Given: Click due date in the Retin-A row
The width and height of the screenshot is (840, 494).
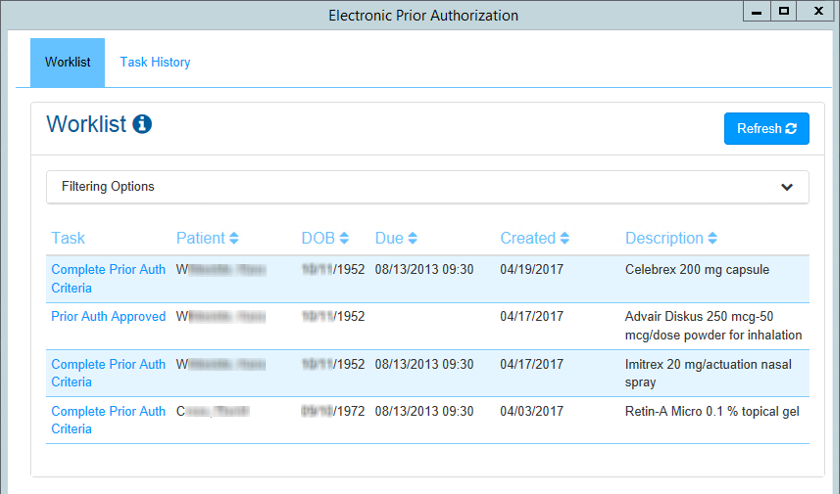Looking at the screenshot, I should 424,411.
